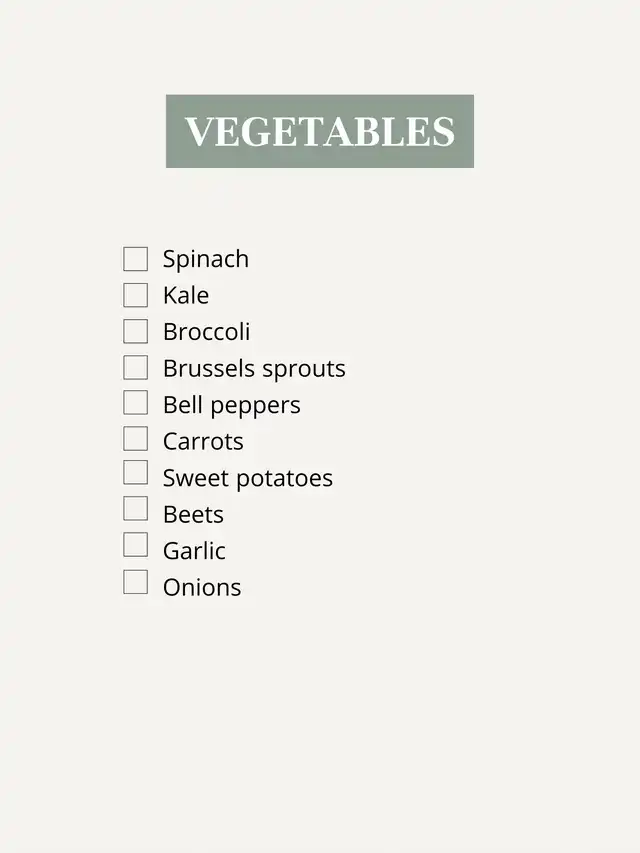640x853 pixels.
Task: Toggle the checkbox beside Garlic
Action: [x=136, y=545]
